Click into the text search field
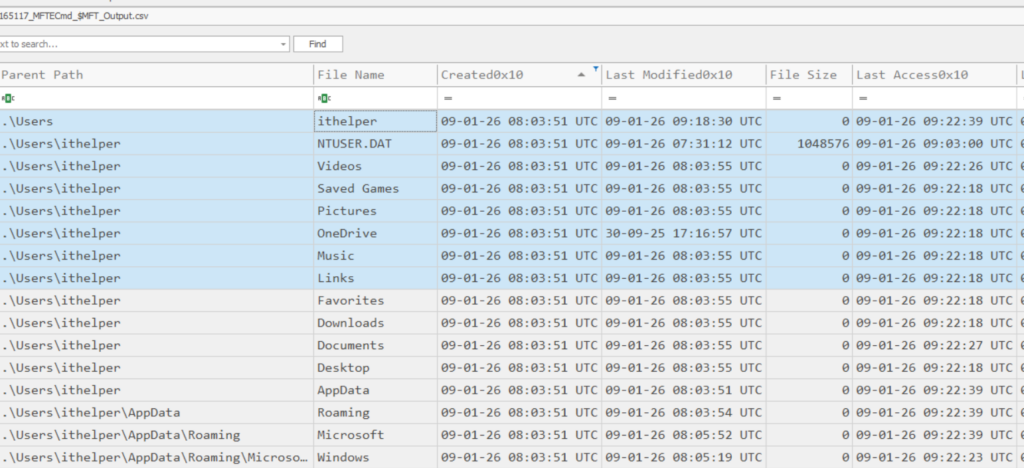The width and height of the screenshot is (1024, 468). tap(140, 44)
